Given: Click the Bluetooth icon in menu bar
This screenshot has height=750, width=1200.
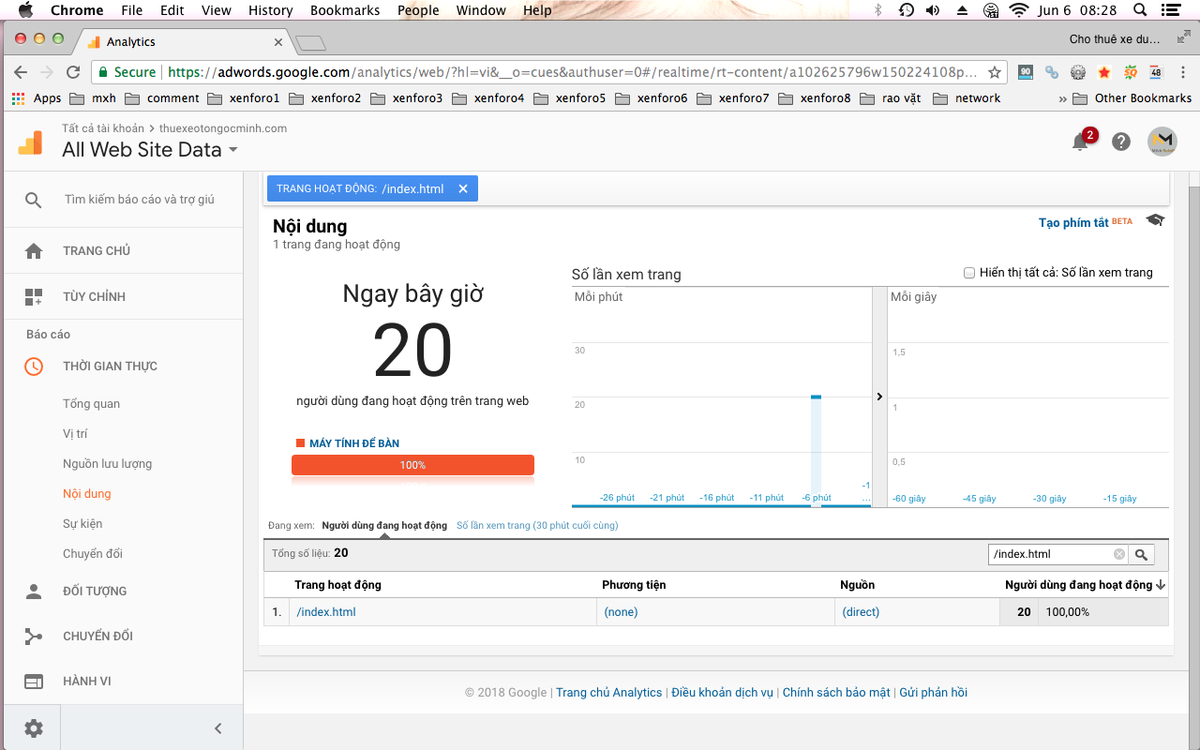Looking at the screenshot, I should point(878,10).
